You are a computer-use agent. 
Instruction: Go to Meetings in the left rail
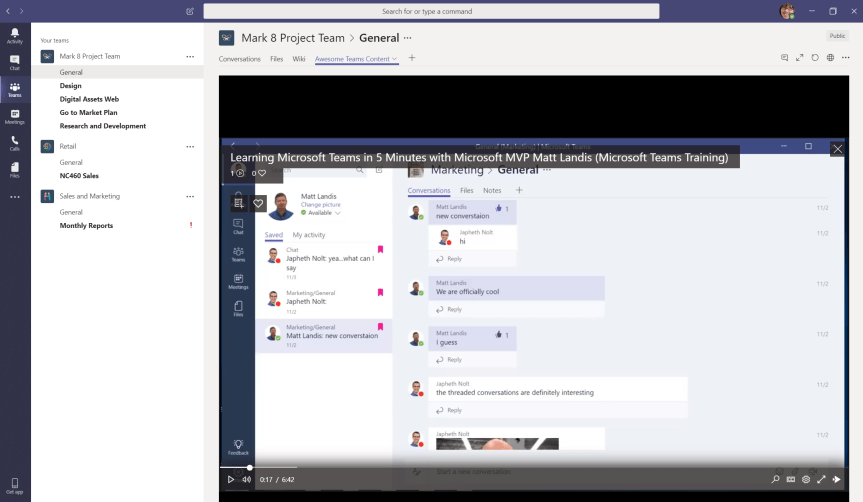(x=14, y=116)
